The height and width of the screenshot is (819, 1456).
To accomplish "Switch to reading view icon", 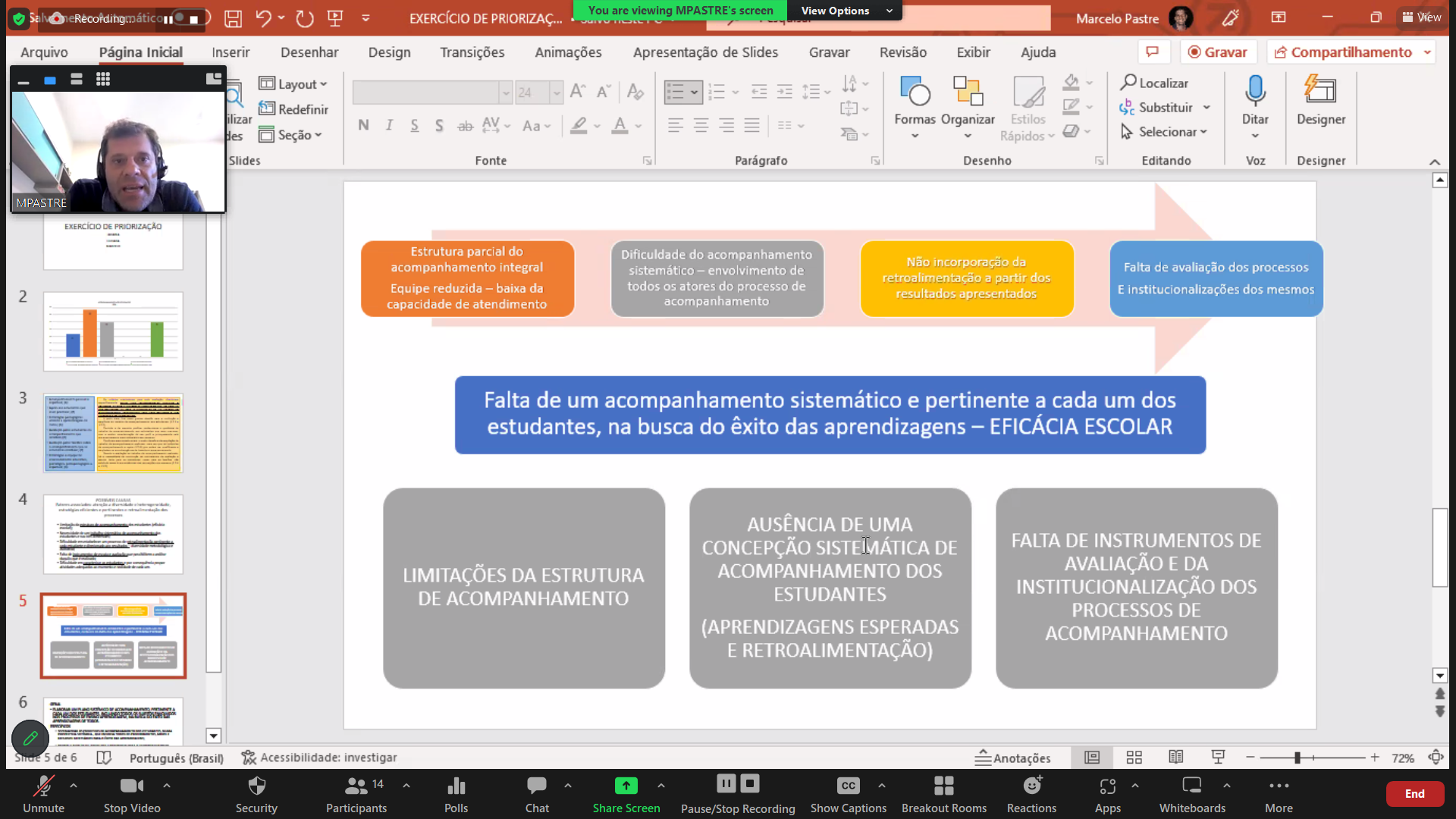I will 1176,757.
